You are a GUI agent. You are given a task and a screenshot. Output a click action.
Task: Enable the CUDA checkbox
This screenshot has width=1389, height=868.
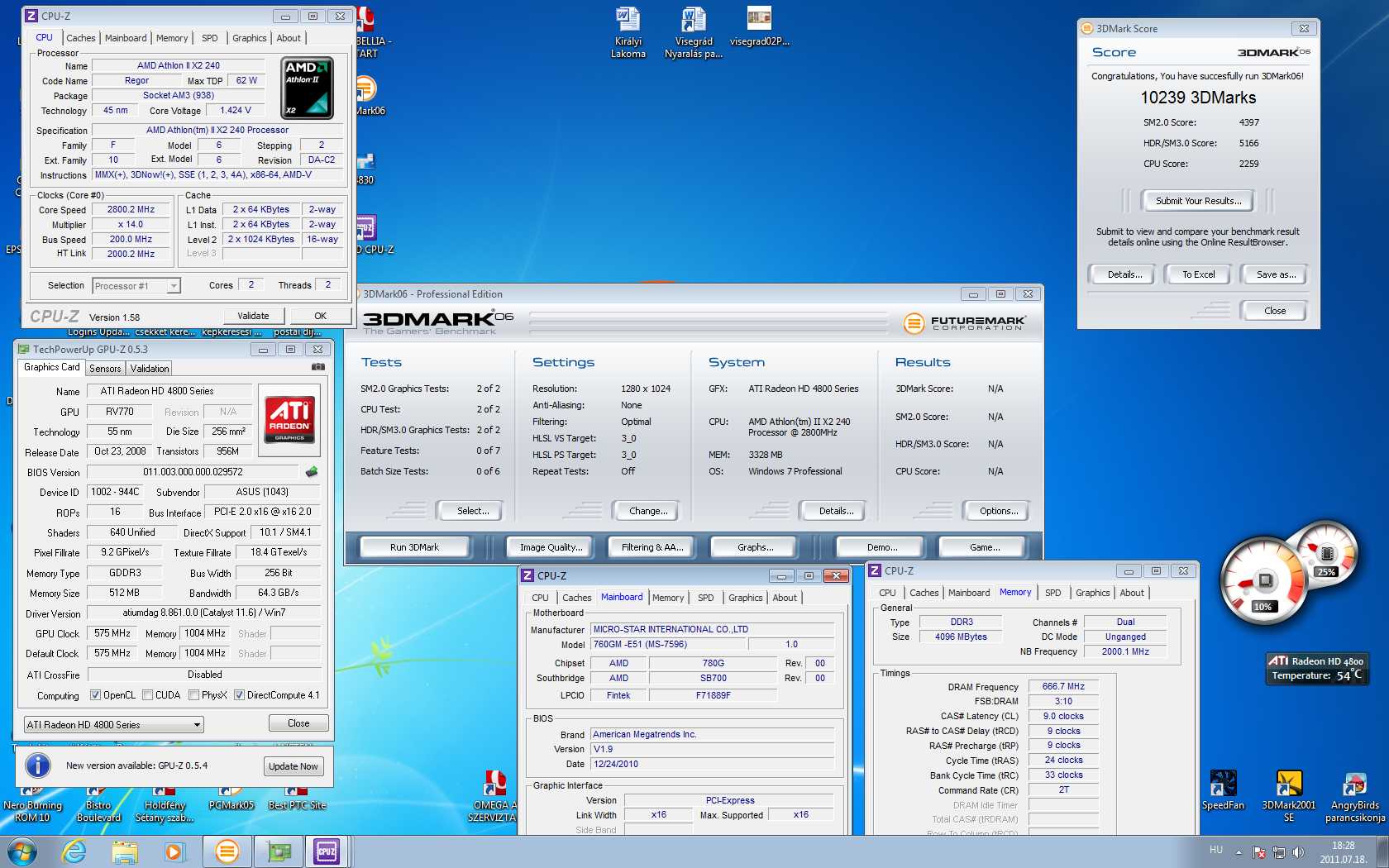(x=147, y=695)
